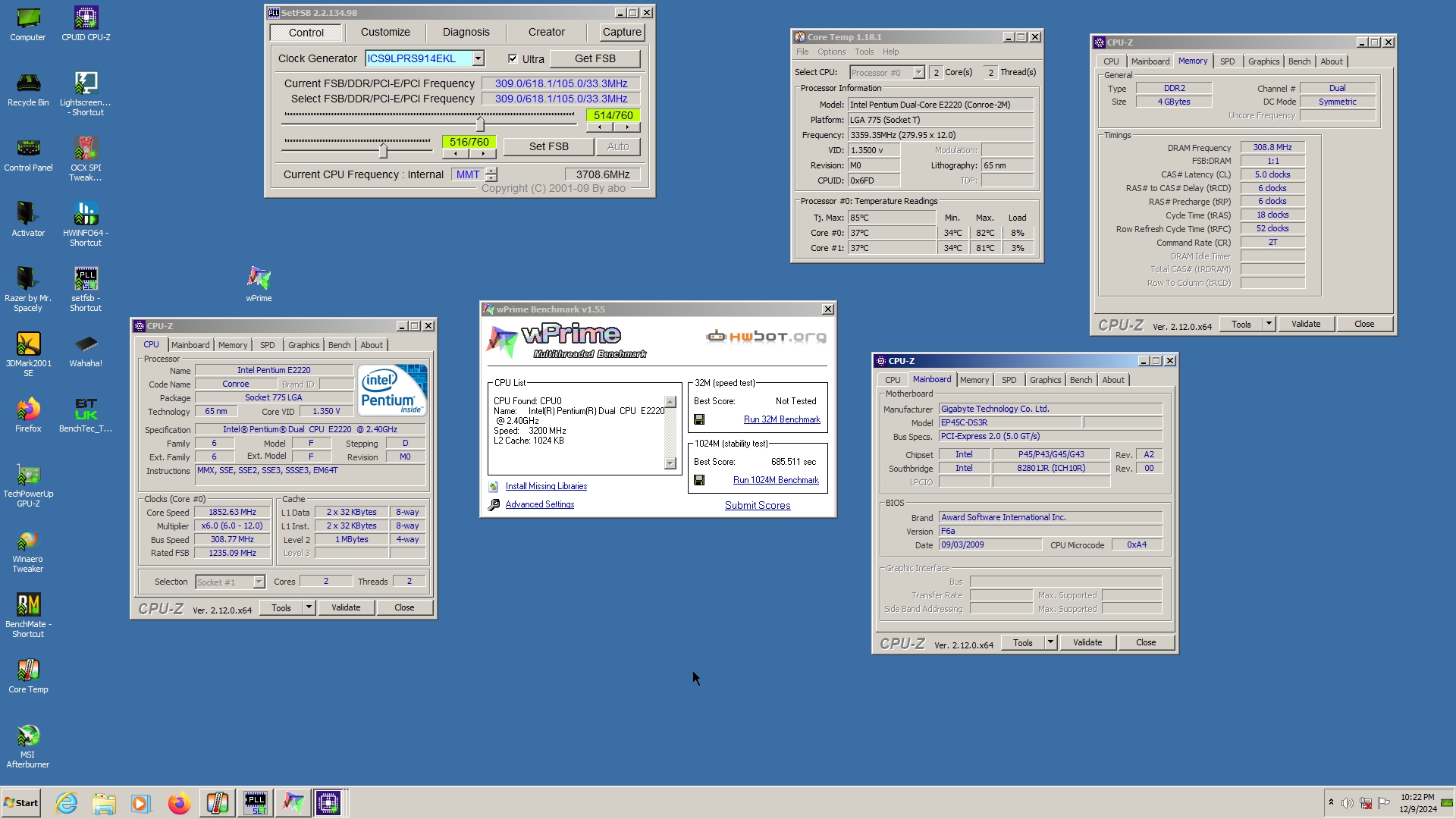Click the Start button
This screenshot has width=1456, height=819.
pos(21,803)
